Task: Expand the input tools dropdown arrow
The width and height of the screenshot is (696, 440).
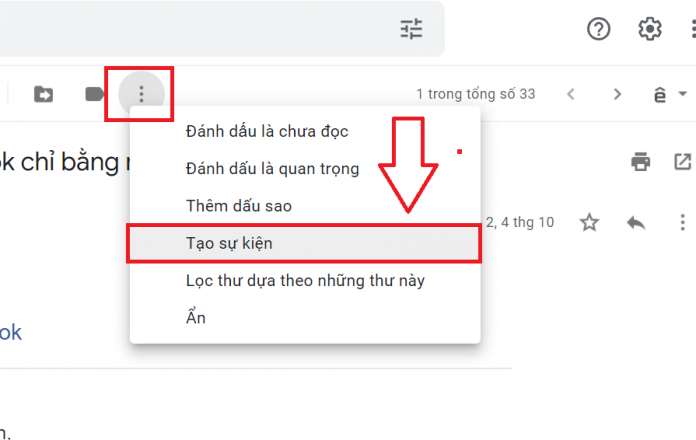Action: click(683, 94)
